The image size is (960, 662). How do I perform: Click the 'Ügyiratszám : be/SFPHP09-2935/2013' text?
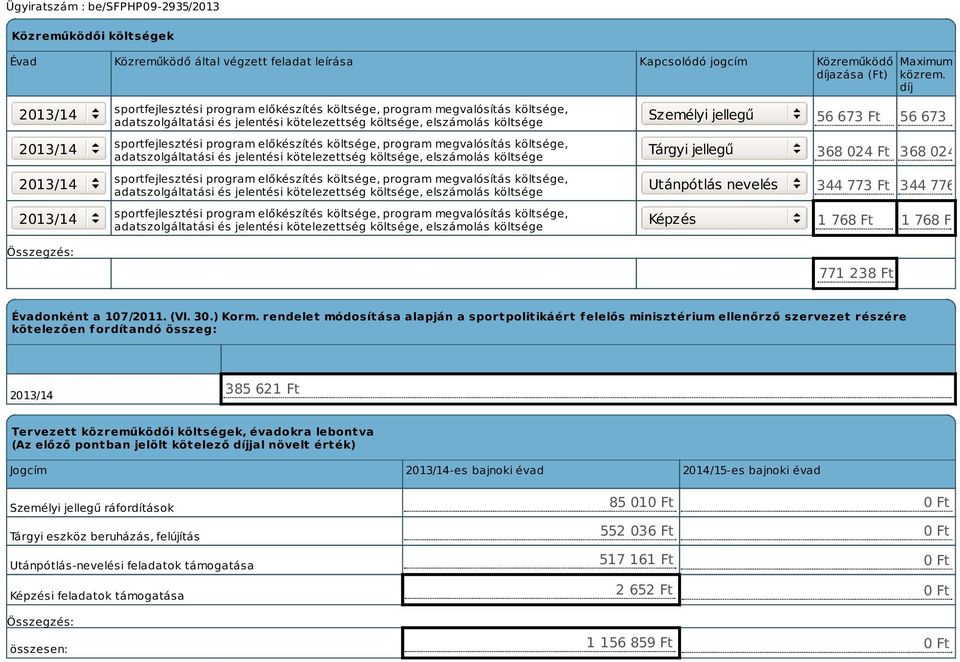coord(113,7)
